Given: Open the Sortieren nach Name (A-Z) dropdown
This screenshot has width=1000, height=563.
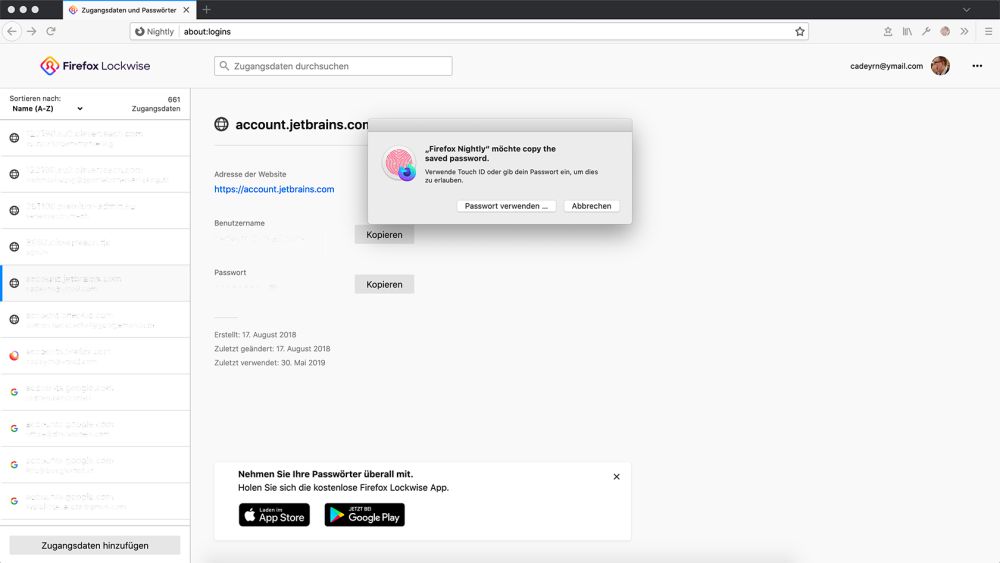Looking at the screenshot, I should point(47,108).
